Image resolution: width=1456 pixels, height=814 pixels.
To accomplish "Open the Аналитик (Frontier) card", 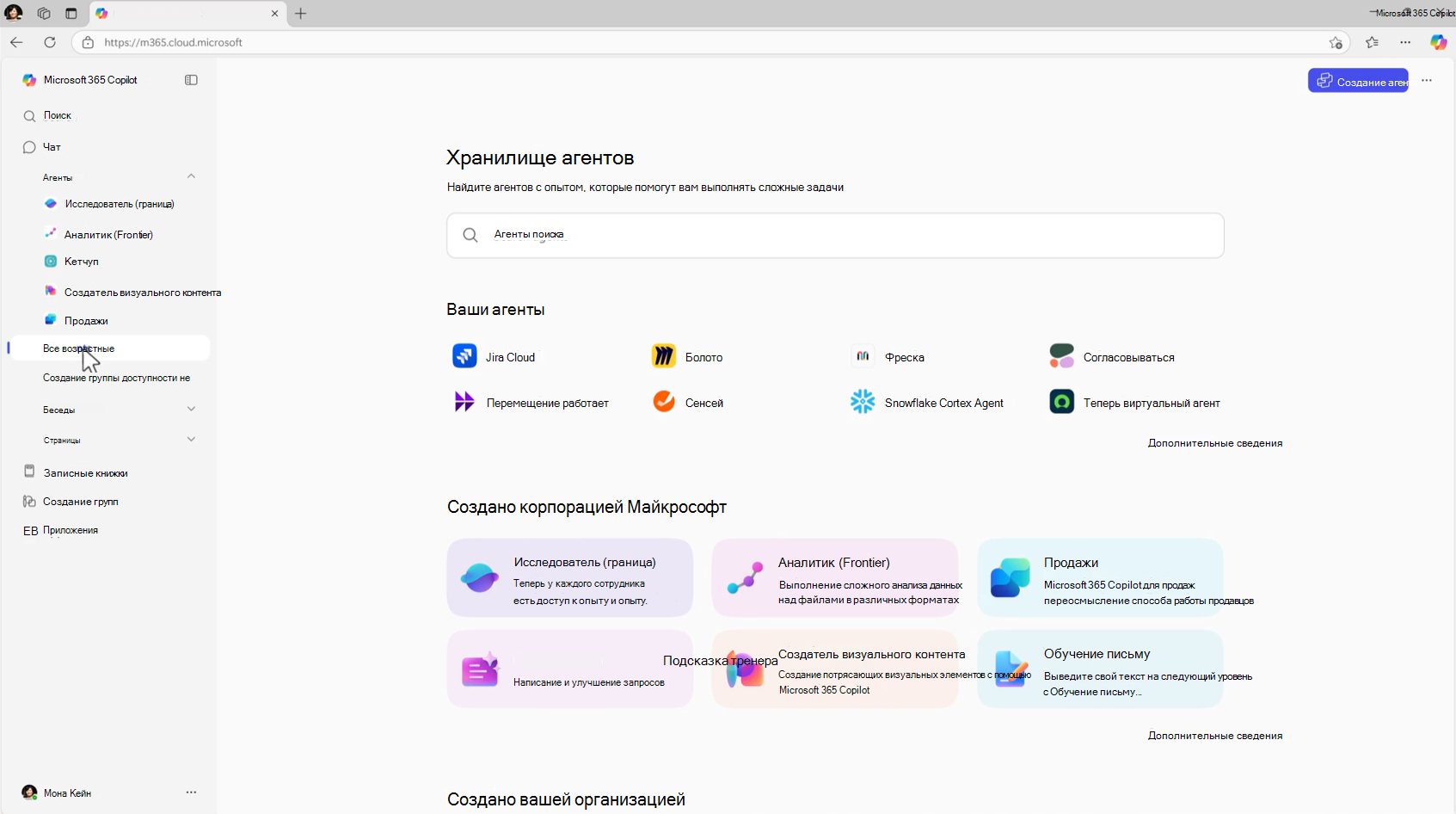I will click(835, 577).
